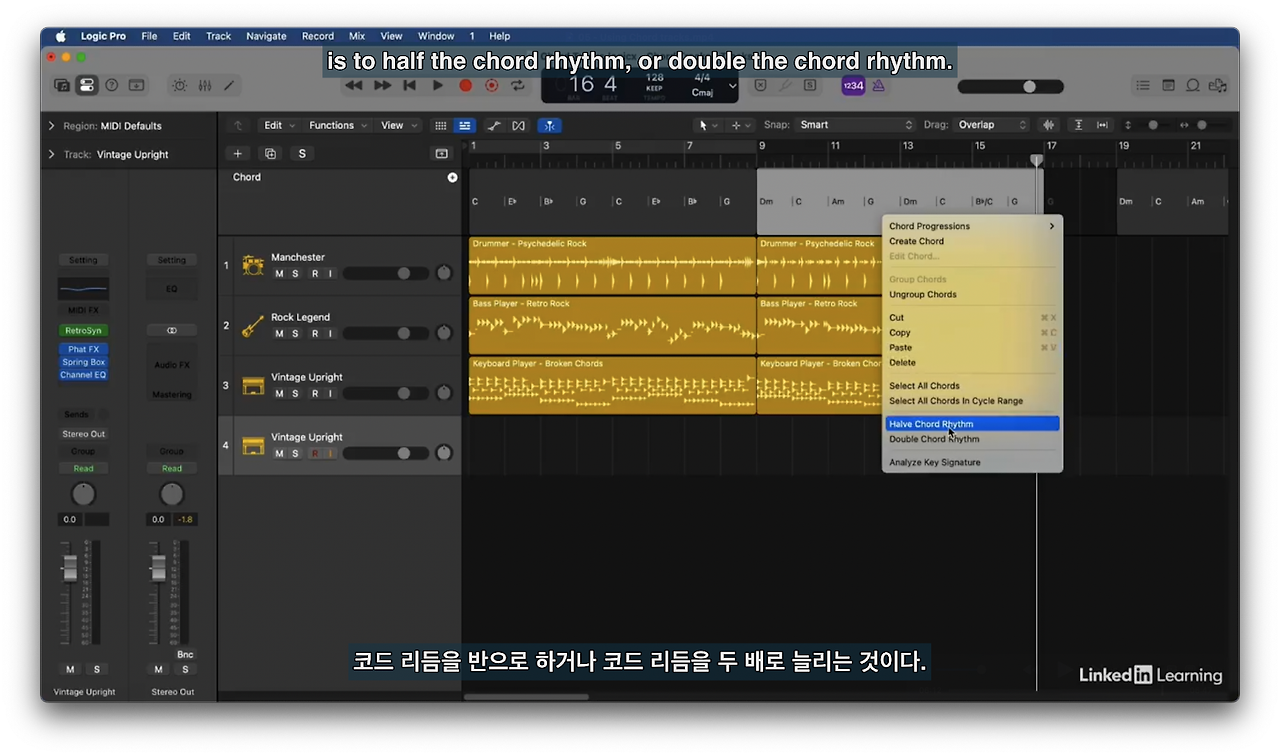Click the Fast Forward transport button

pos(382,86)
